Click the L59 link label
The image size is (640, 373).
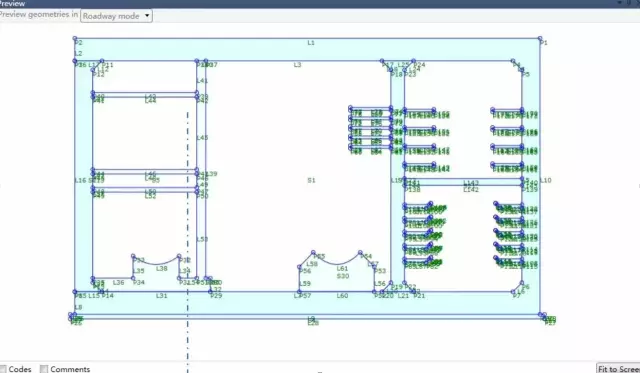pos(304,284)
